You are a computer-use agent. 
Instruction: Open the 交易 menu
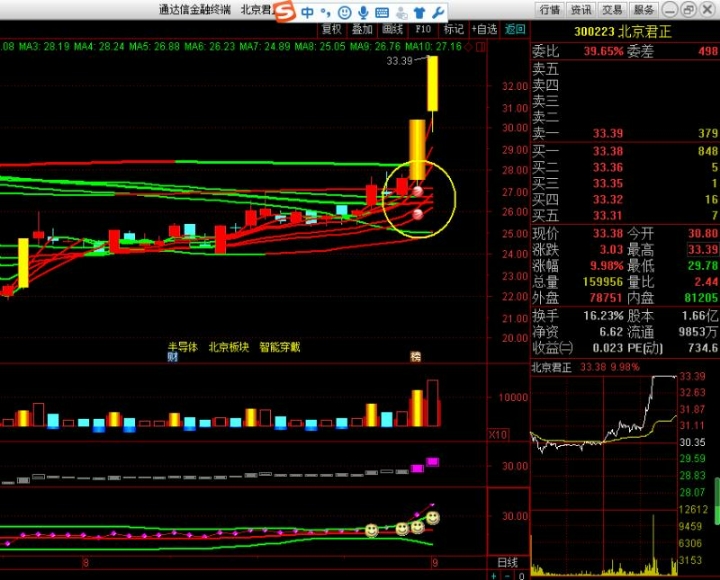click(612, 10)
